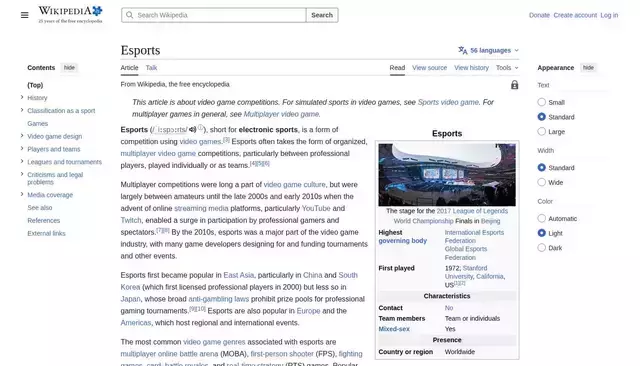640x366 pixels.
Task: Open the League of Legends stage image
Action: [x=447, y=175]
